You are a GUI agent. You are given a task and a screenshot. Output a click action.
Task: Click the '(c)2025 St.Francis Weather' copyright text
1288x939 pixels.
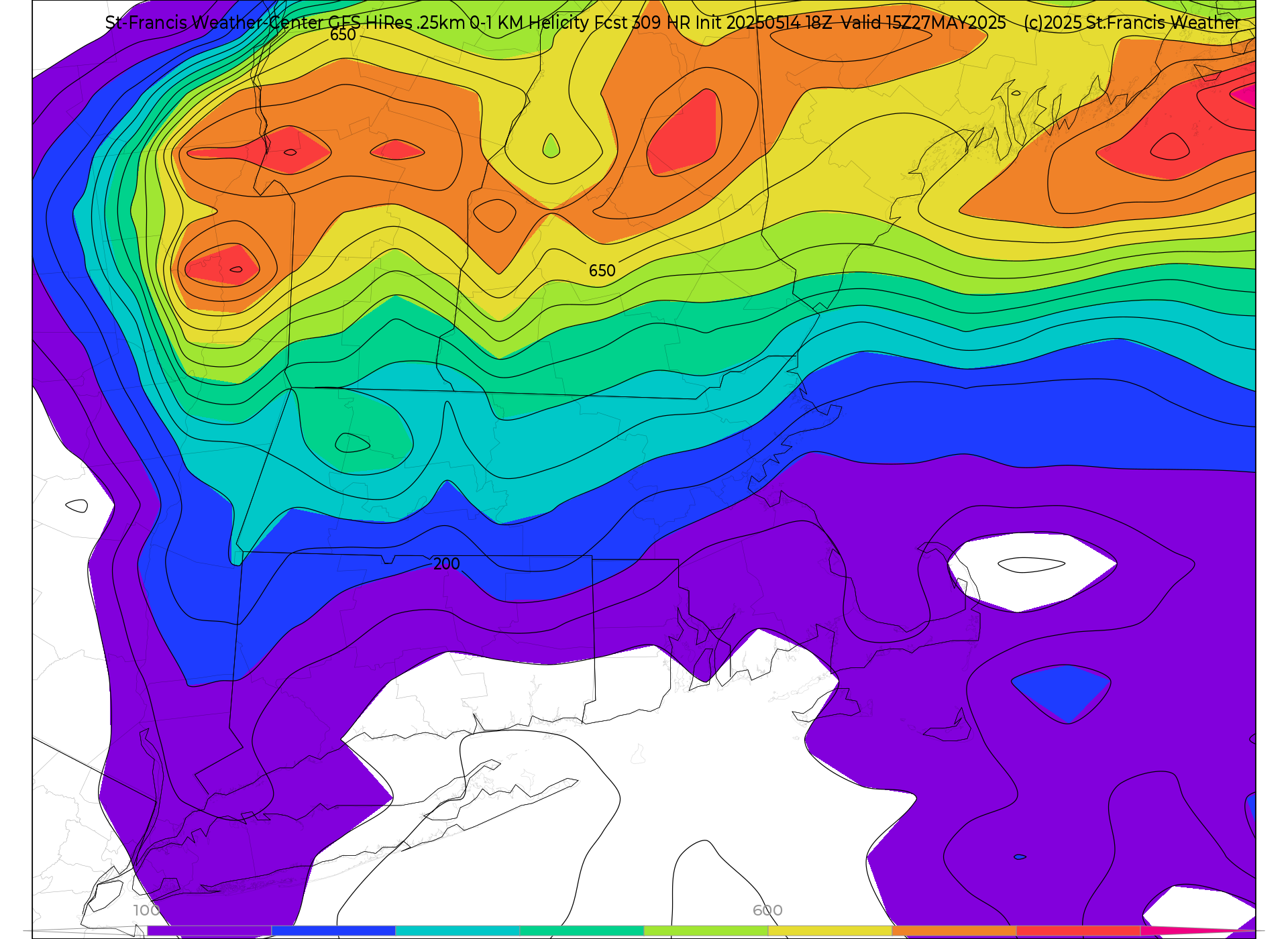(1132, 23)
